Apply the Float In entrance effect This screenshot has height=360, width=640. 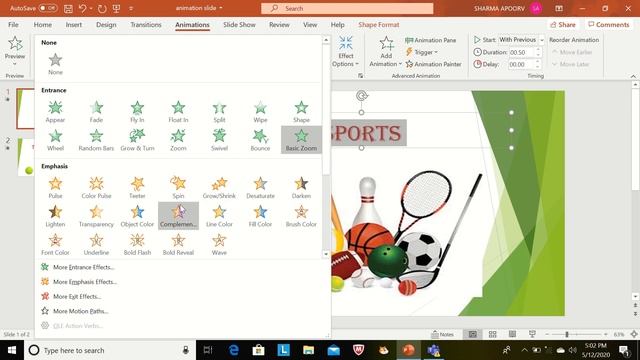coord(178,111)
